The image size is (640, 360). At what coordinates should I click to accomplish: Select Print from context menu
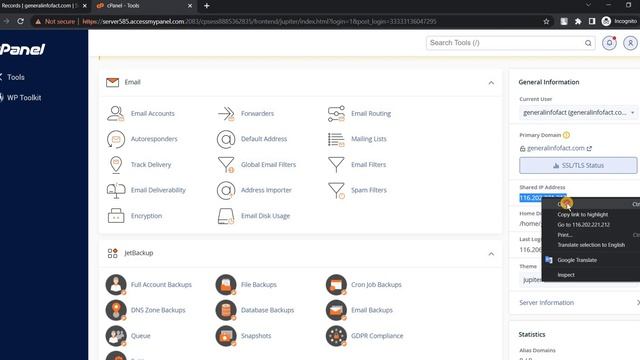pyautogui.click(x=565, y=235)
